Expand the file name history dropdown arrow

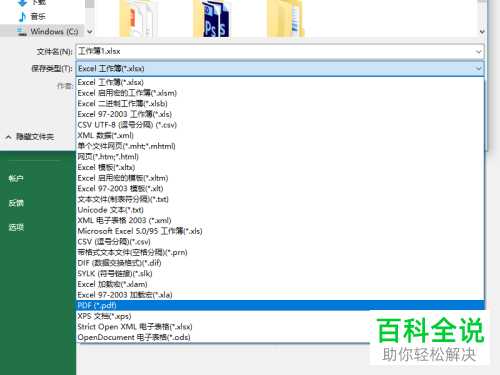(x=479, y=52)
